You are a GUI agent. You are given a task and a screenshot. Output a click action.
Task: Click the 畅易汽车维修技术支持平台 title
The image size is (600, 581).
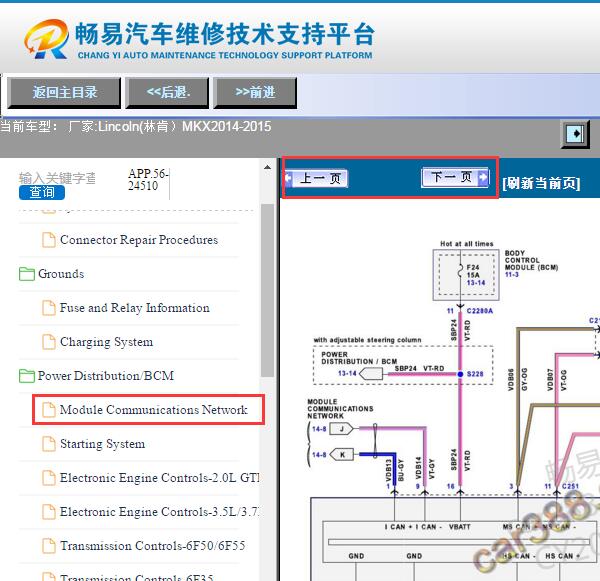pos(224,34)
